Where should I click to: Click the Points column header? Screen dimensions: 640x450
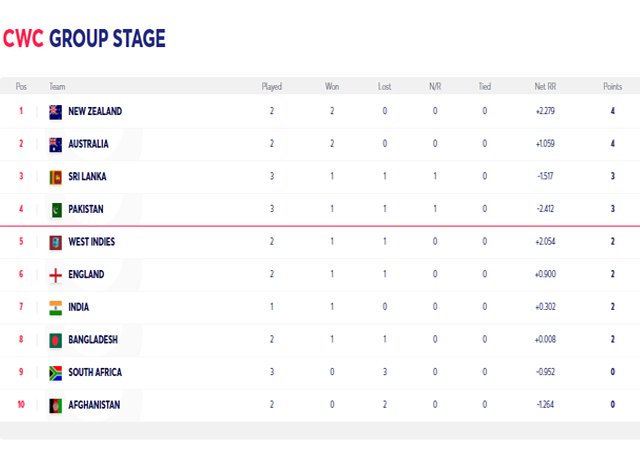click(x=613, y=87)
